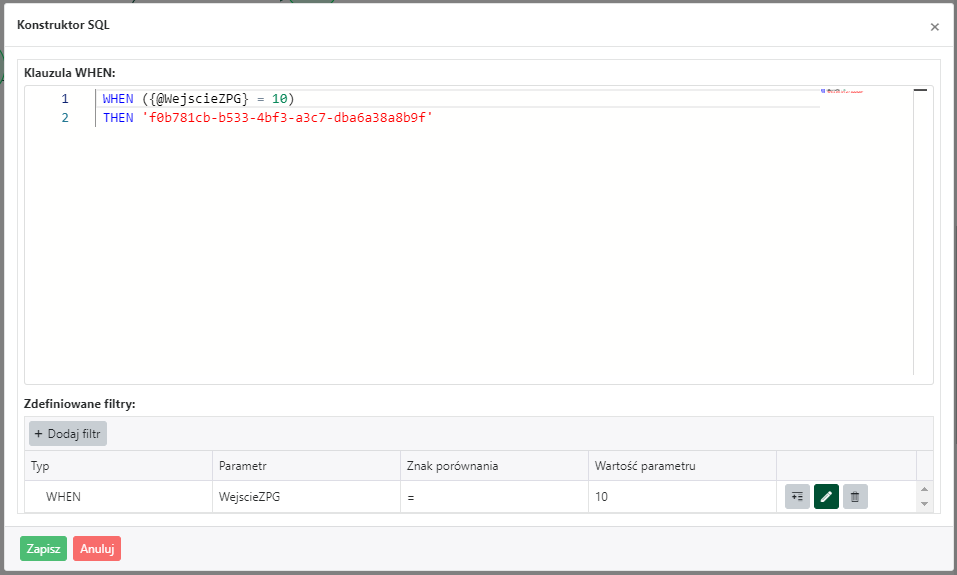Click the code editor minimap preview
Viewport: 957px width, 575px height.
(x=841, y=92)
